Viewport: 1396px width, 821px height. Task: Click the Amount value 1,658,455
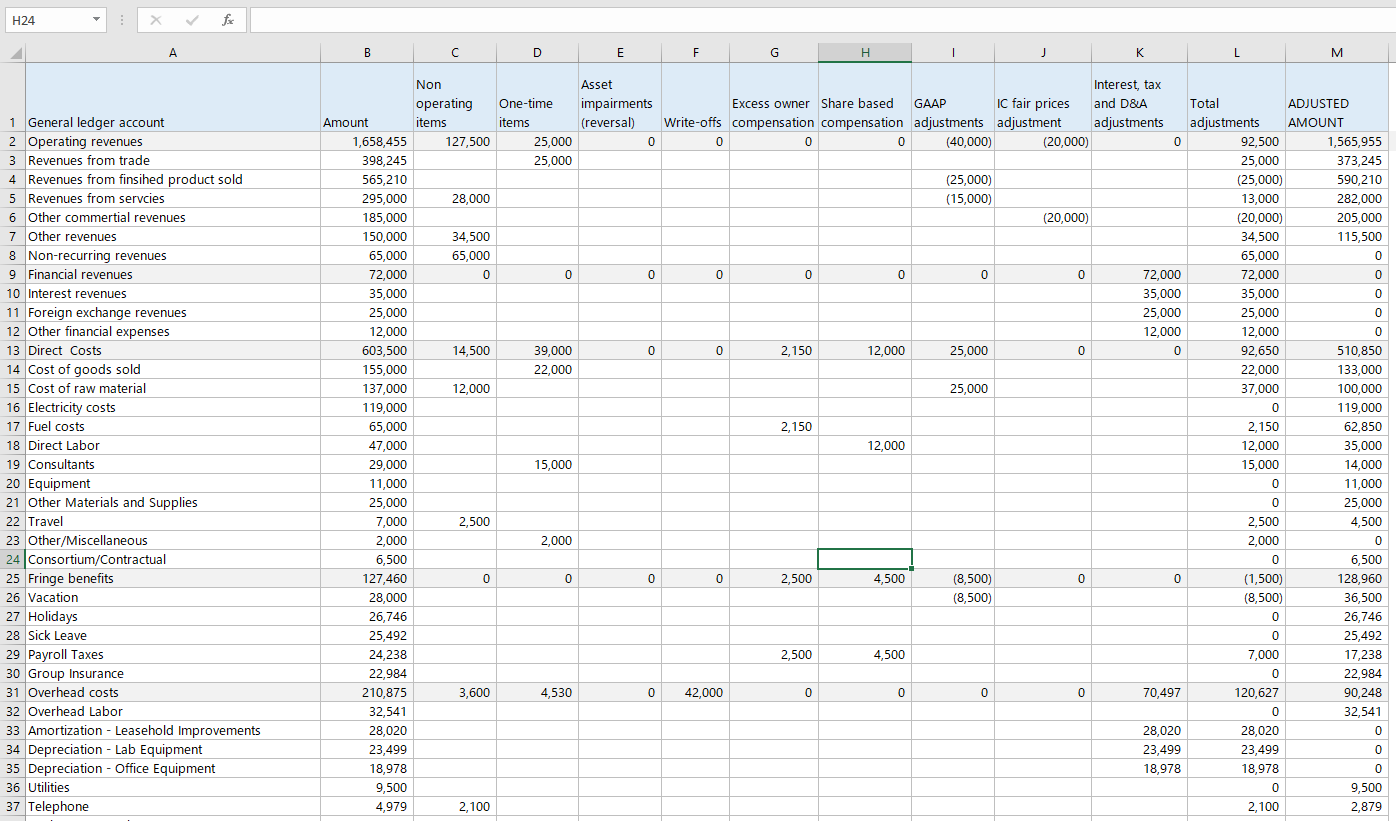[366, 141]
